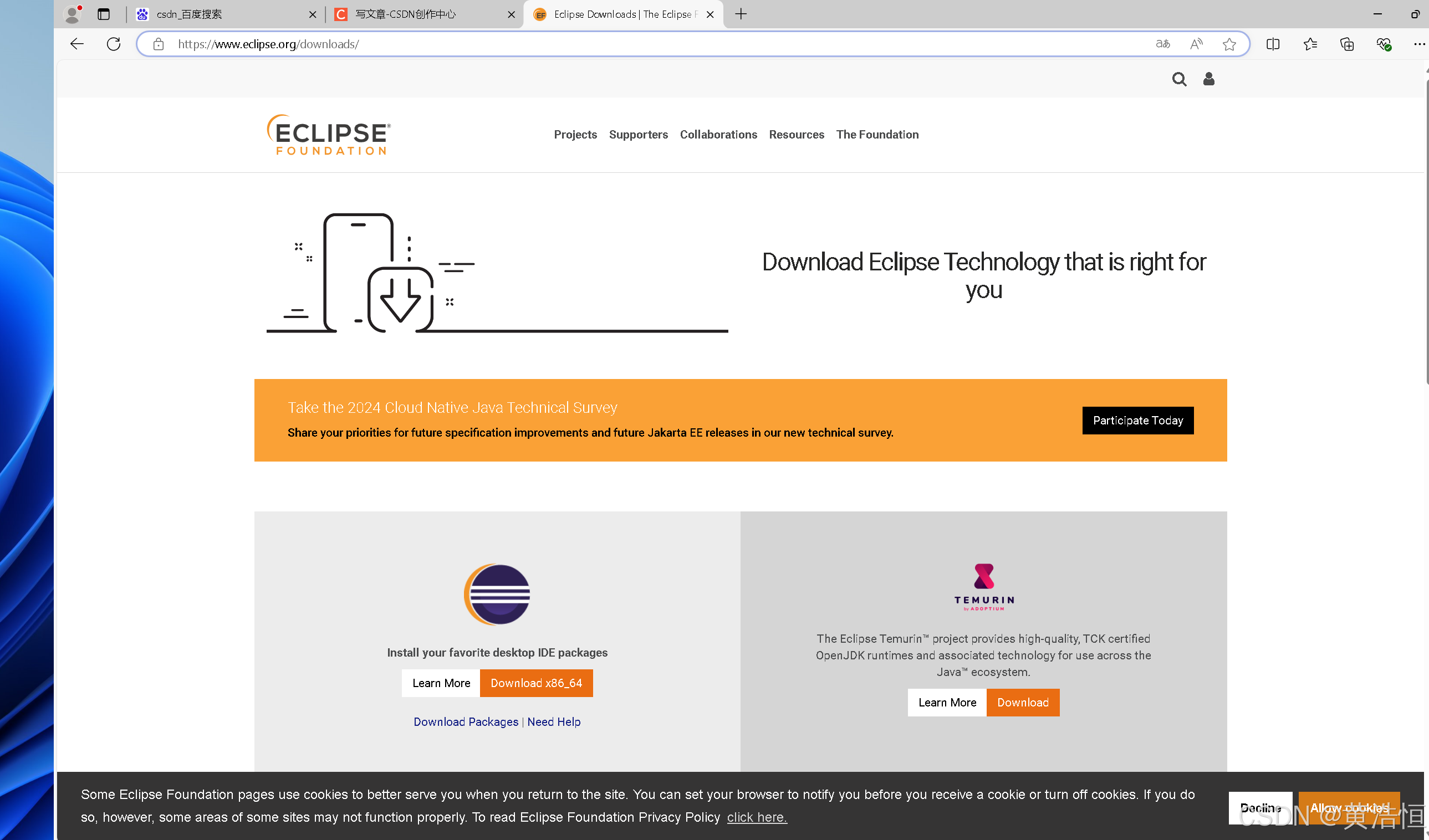Click the Temurin Download button

pyautogui.click(x=1022, y=701)
